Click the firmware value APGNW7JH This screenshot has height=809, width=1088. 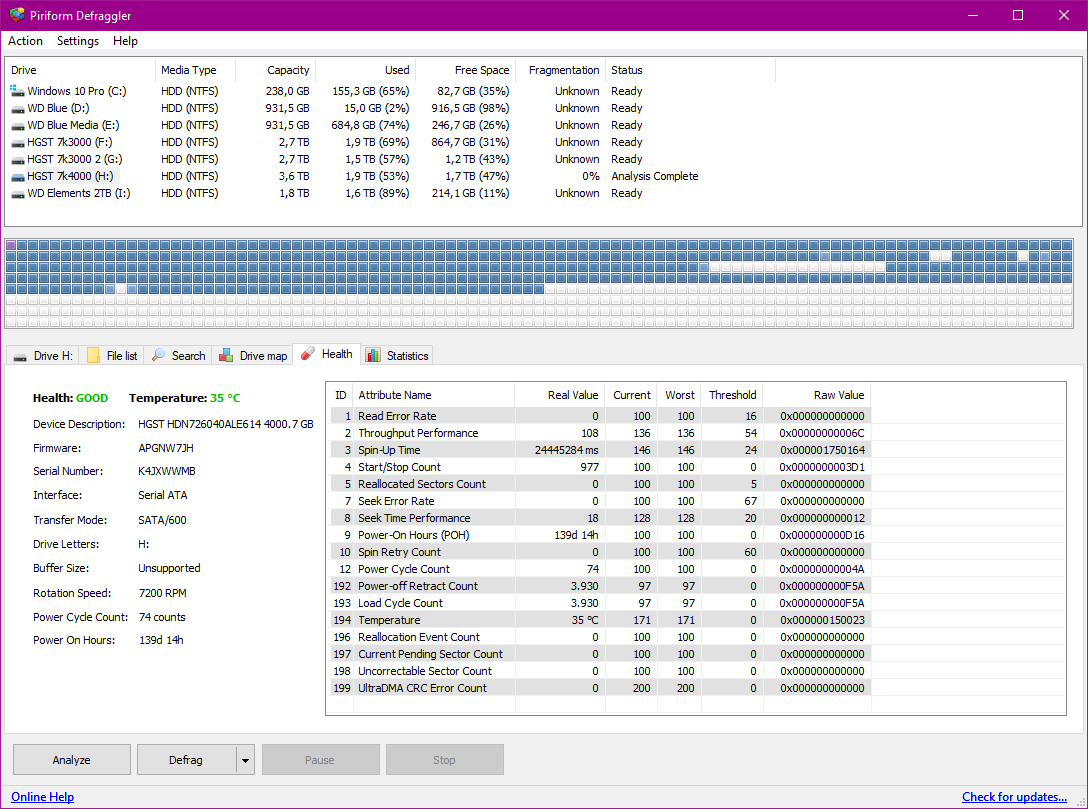pyautogui.click(x=166, y=448)
